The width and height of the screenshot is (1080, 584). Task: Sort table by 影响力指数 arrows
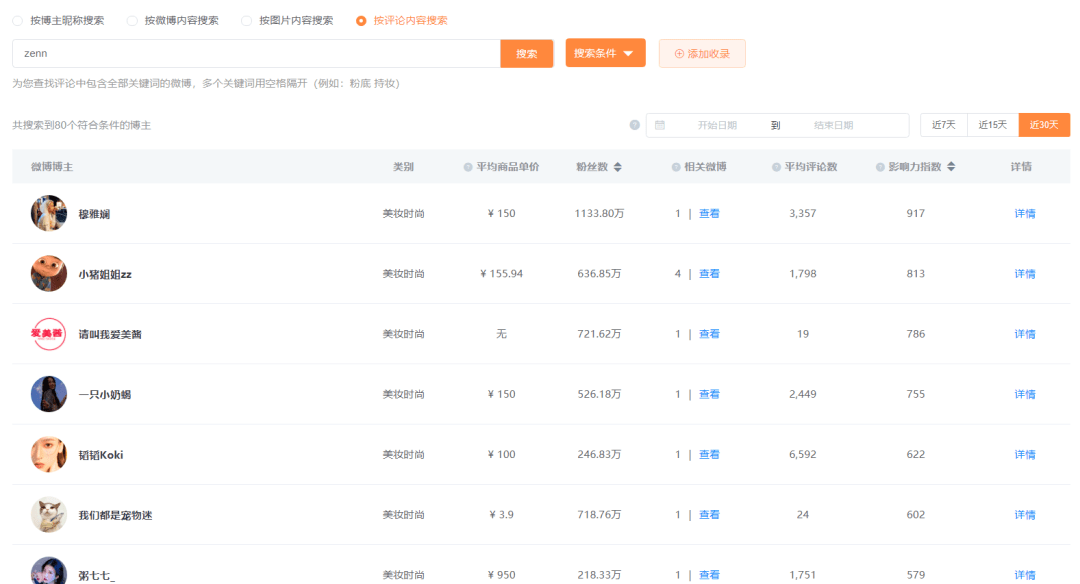tap(950, 167)
